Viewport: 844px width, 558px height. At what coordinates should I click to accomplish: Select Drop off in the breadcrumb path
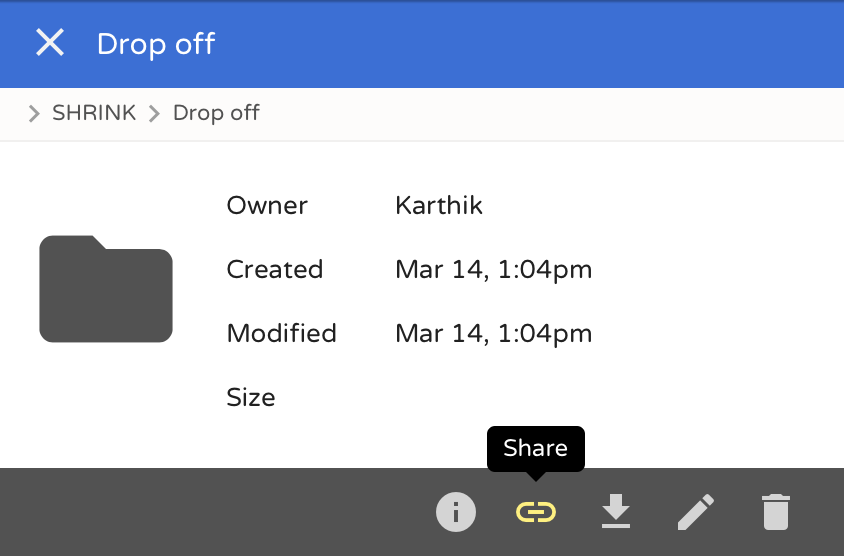pos(216,113)
